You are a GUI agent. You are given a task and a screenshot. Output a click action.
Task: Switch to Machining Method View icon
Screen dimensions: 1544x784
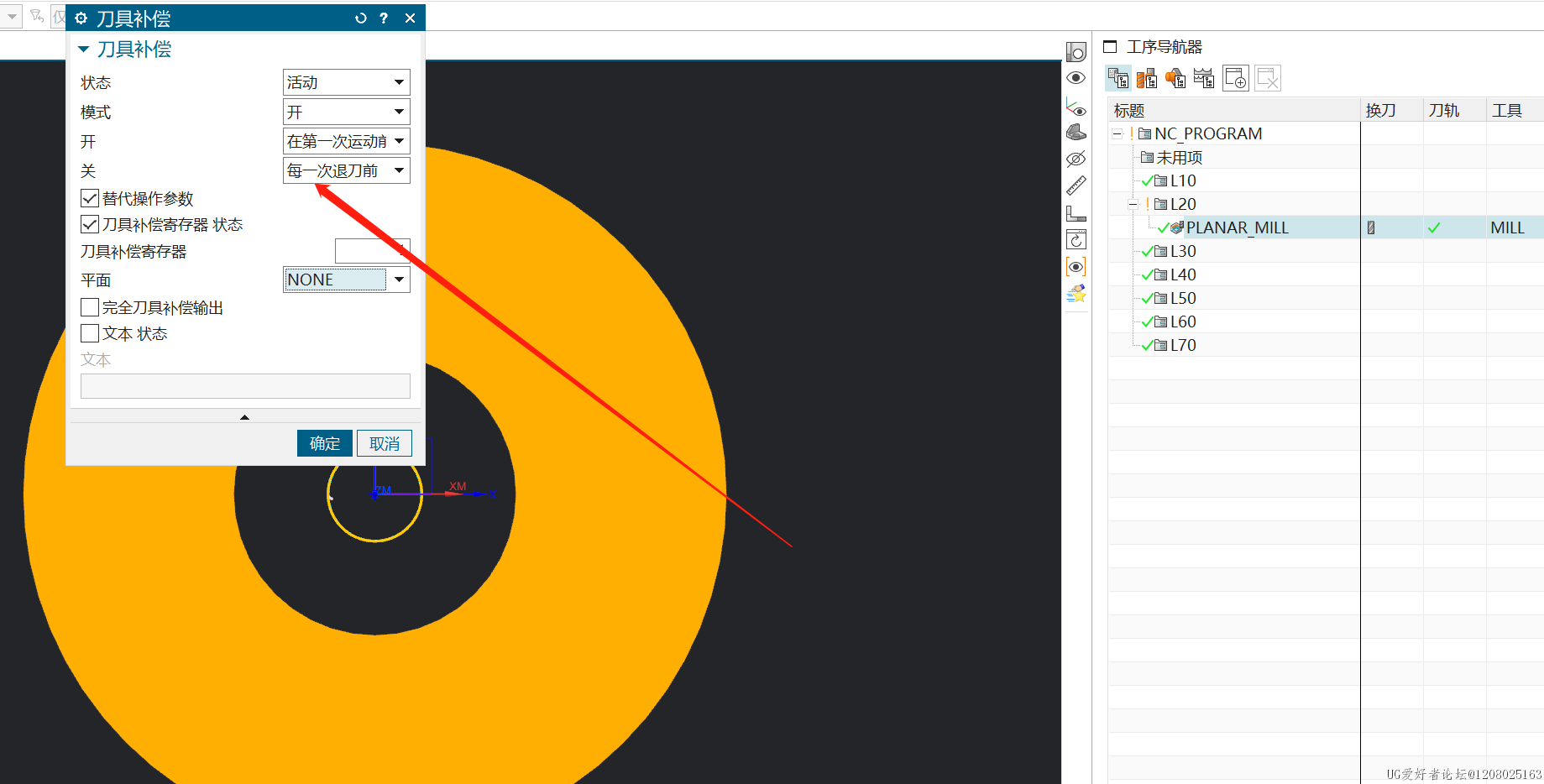tap(1204, 78)
